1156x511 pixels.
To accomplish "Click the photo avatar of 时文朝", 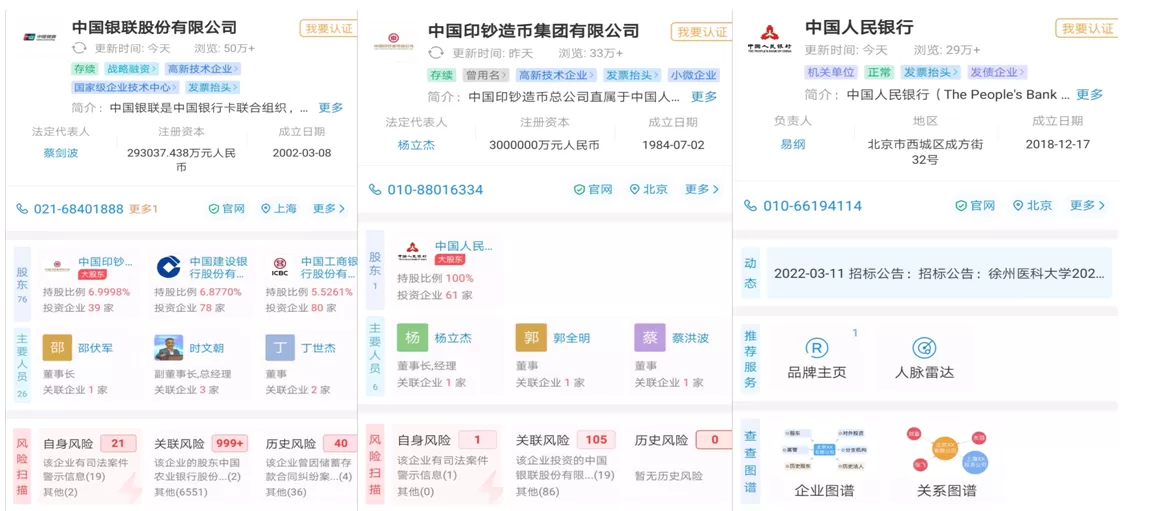I will 168,348.
